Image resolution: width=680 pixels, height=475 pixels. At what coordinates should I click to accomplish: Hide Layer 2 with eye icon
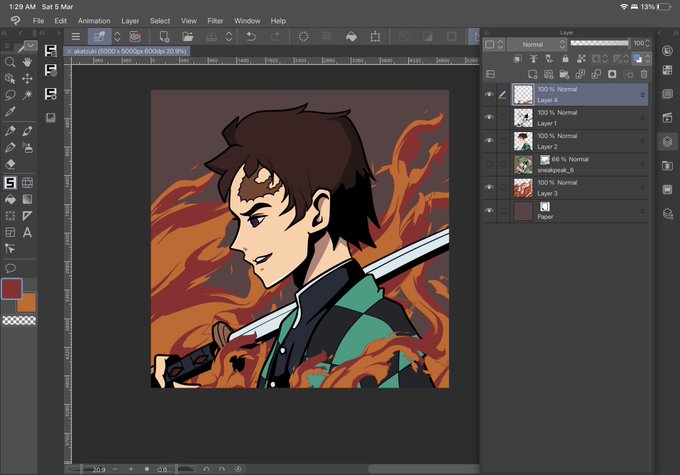(x=489, y=141)
